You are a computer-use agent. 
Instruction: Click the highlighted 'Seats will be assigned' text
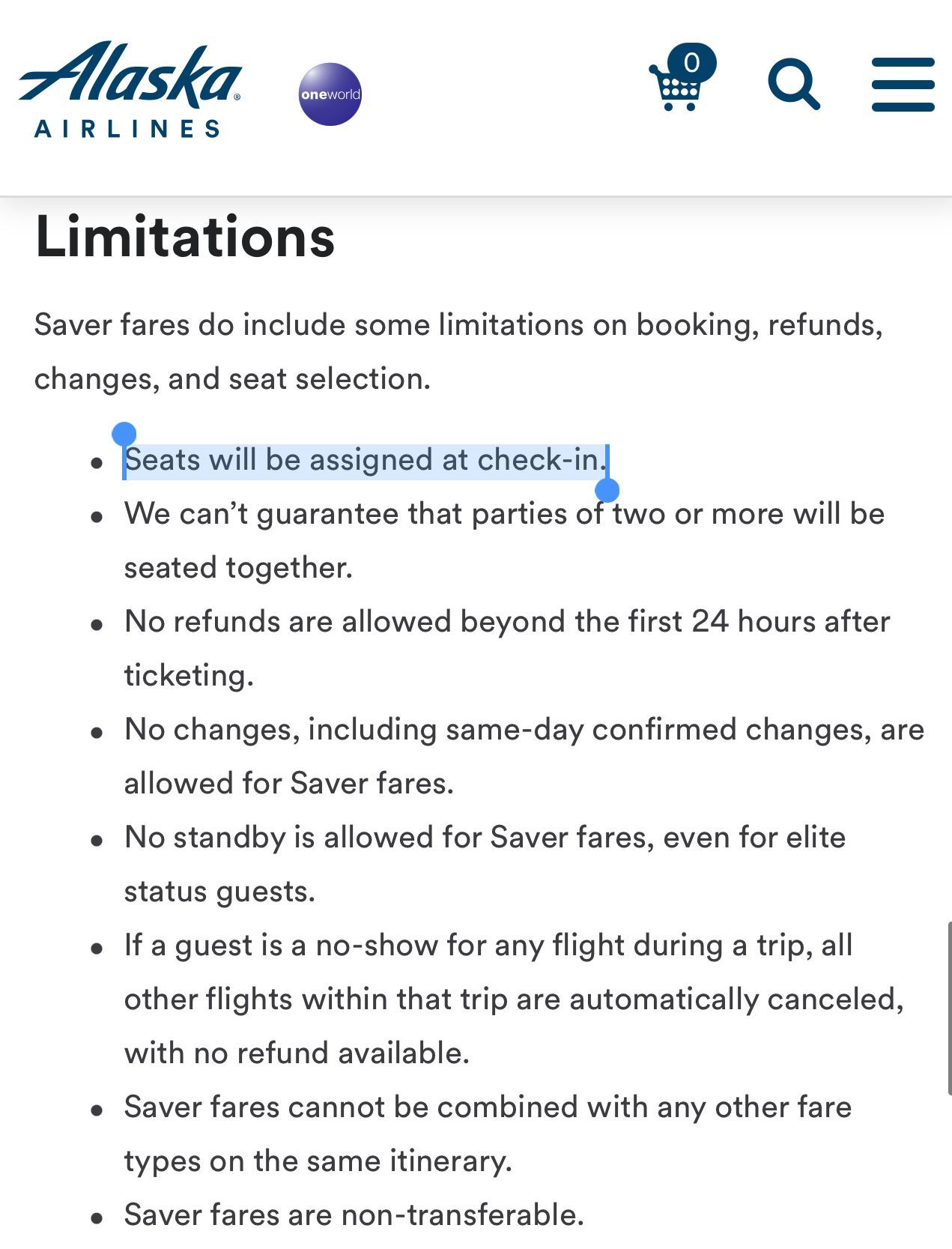(365, 460)
